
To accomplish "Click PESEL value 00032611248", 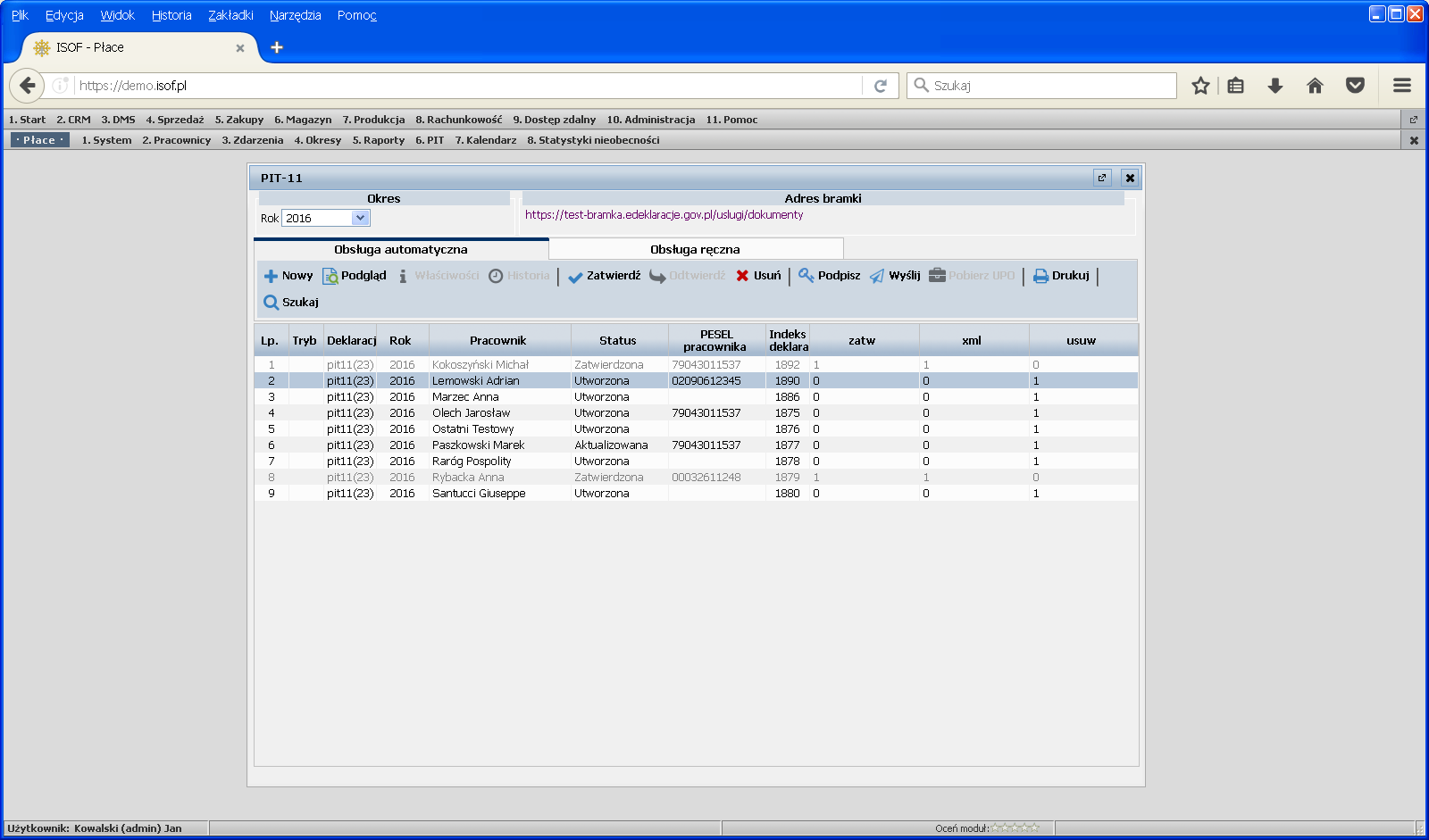I will [x=706, y=478].
